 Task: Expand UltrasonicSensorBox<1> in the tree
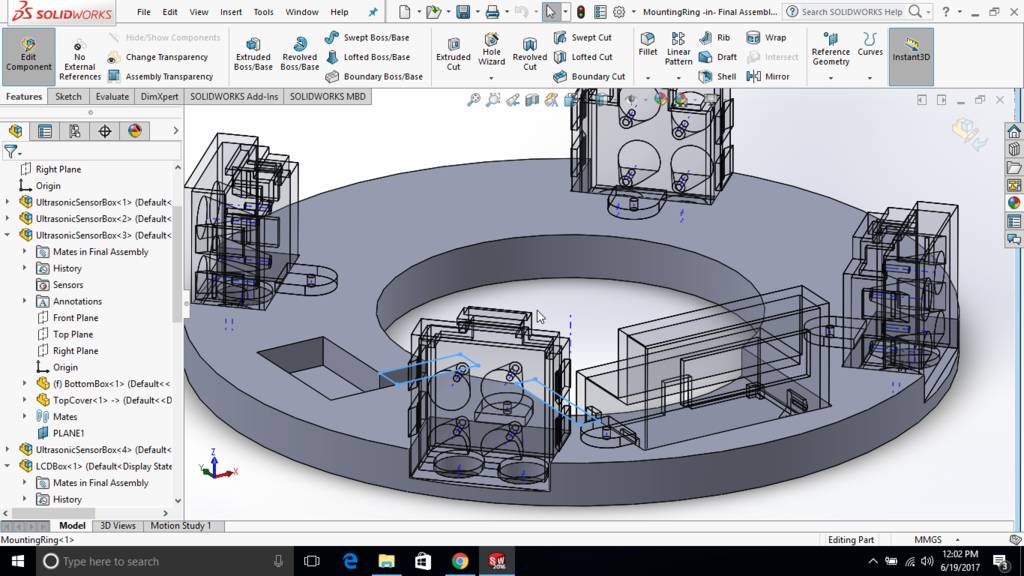click(x=8, y=202)
